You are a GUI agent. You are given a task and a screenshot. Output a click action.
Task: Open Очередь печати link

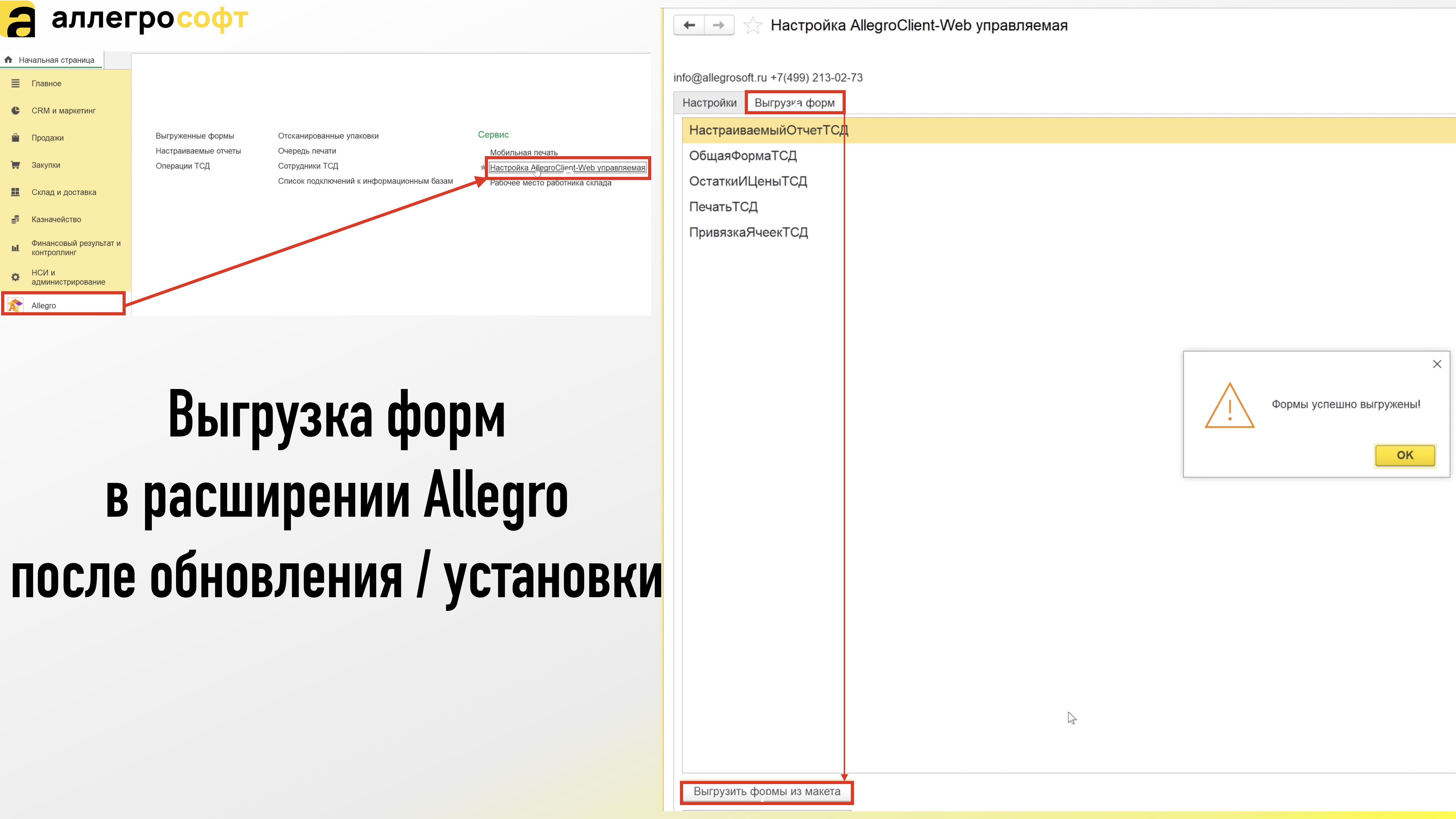pos(307,151)
